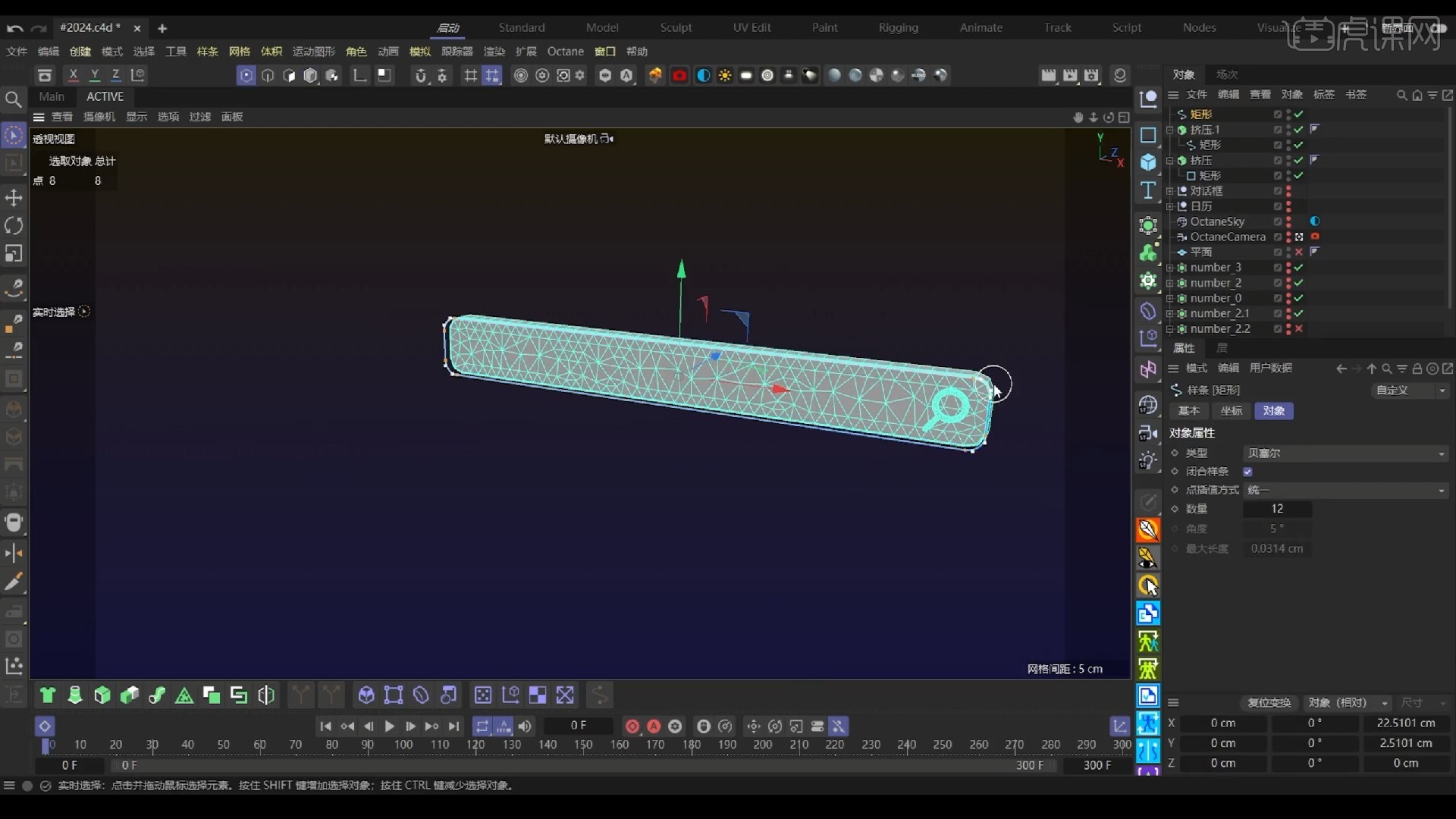Switch to 基本 tab in attributes
Viewport: 1456px width, 819px height.
pyautogui.click(x=1189, y=411)
